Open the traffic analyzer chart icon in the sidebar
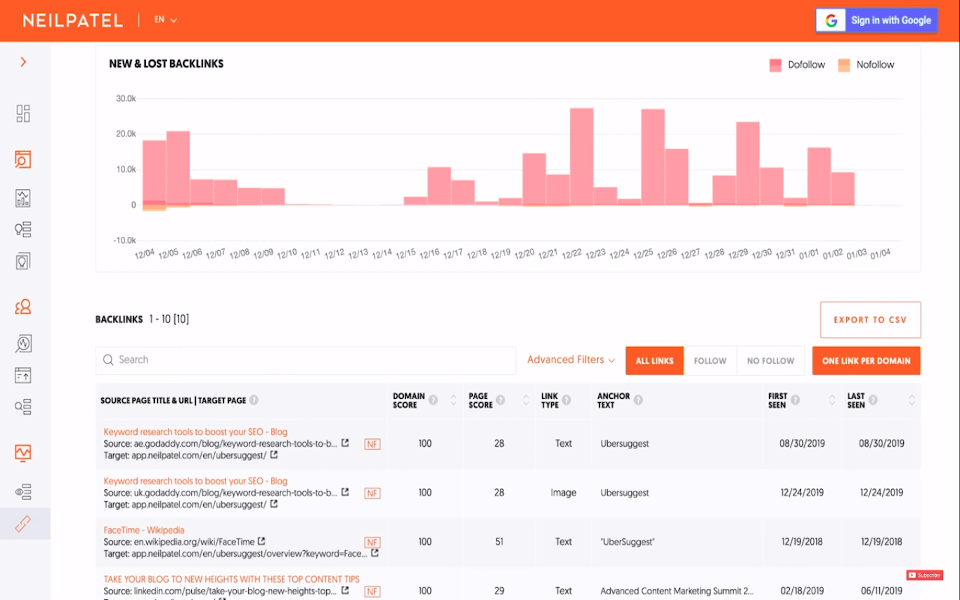This screenshot has width=960, height=600. [23, 452]
